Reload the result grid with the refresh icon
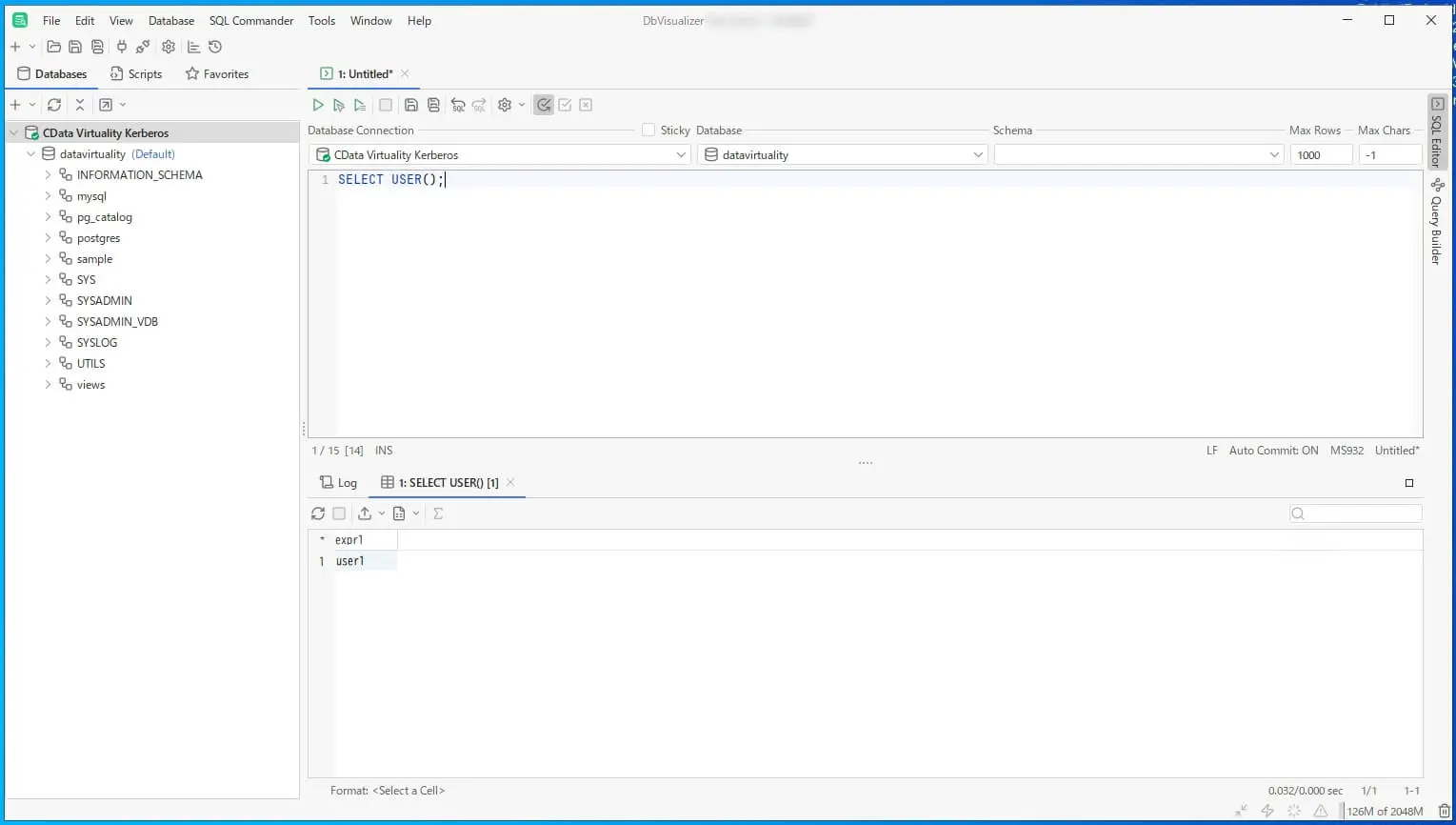 tap(318, 513)
